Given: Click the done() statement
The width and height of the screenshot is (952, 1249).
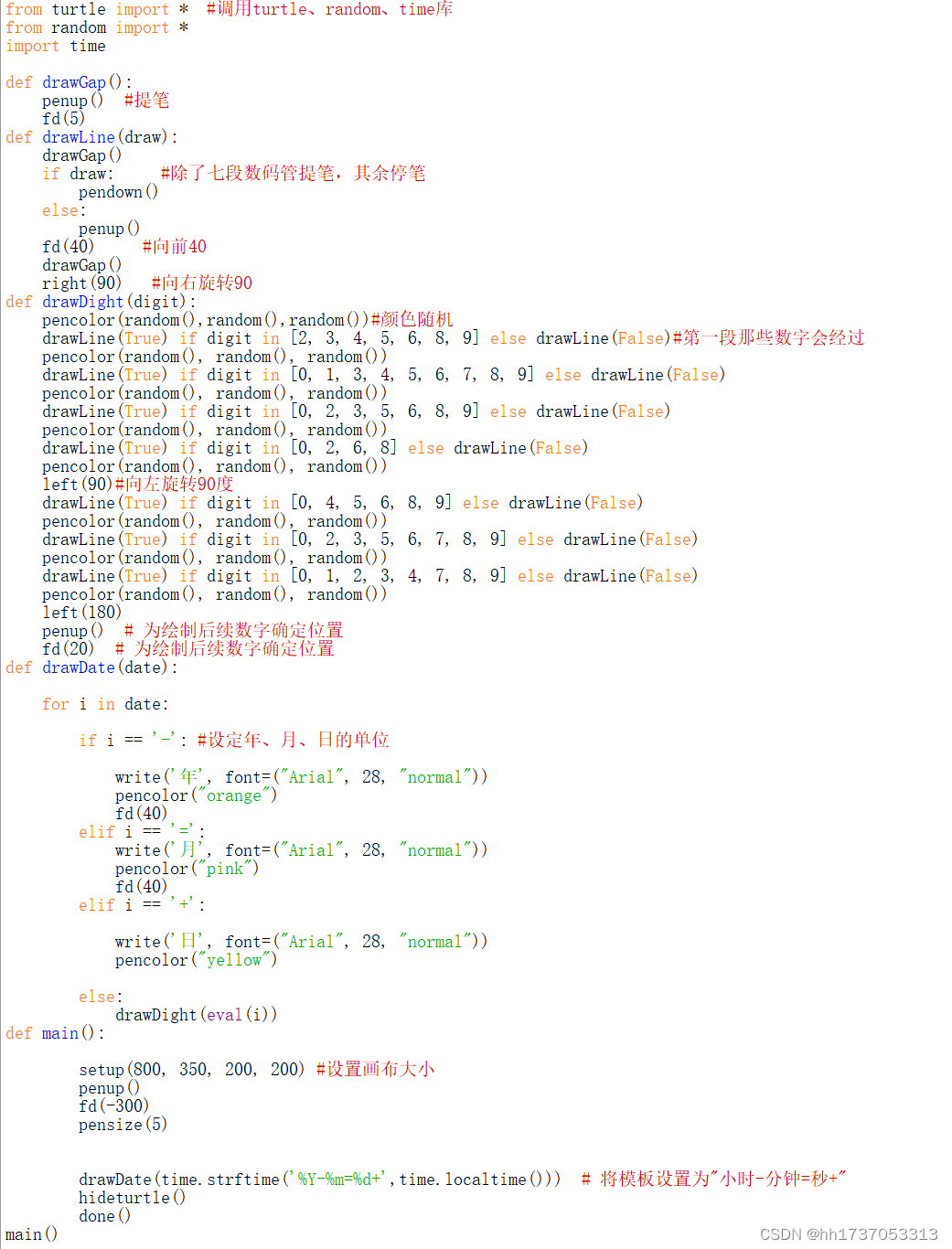Looking at the screenshot, I should (104, 1215).
